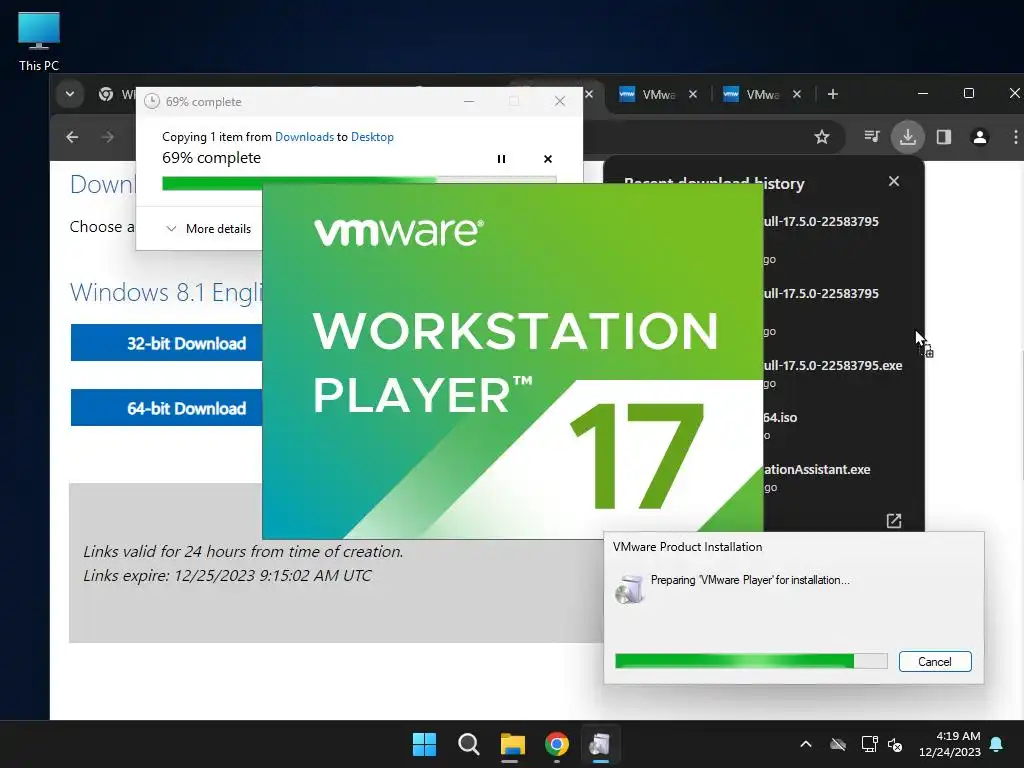1024x768 pixels.
Task: Toggle Chrome side panel icon
Action: tap(944, 136)
